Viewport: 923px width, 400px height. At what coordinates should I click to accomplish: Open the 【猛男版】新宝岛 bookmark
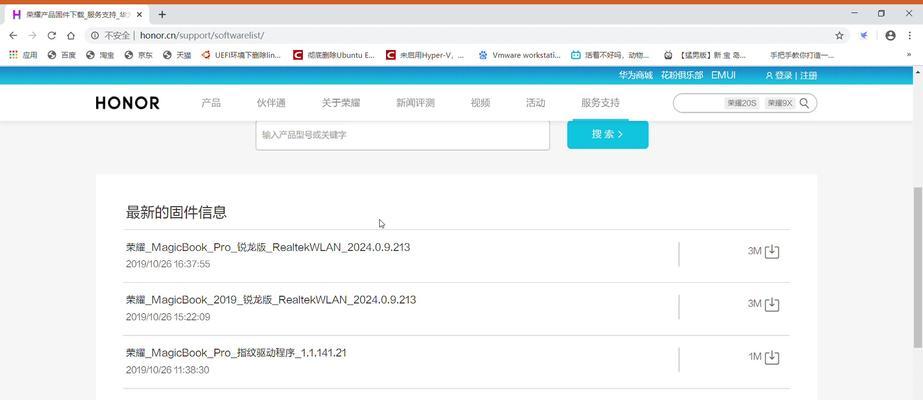coord(705,55)
